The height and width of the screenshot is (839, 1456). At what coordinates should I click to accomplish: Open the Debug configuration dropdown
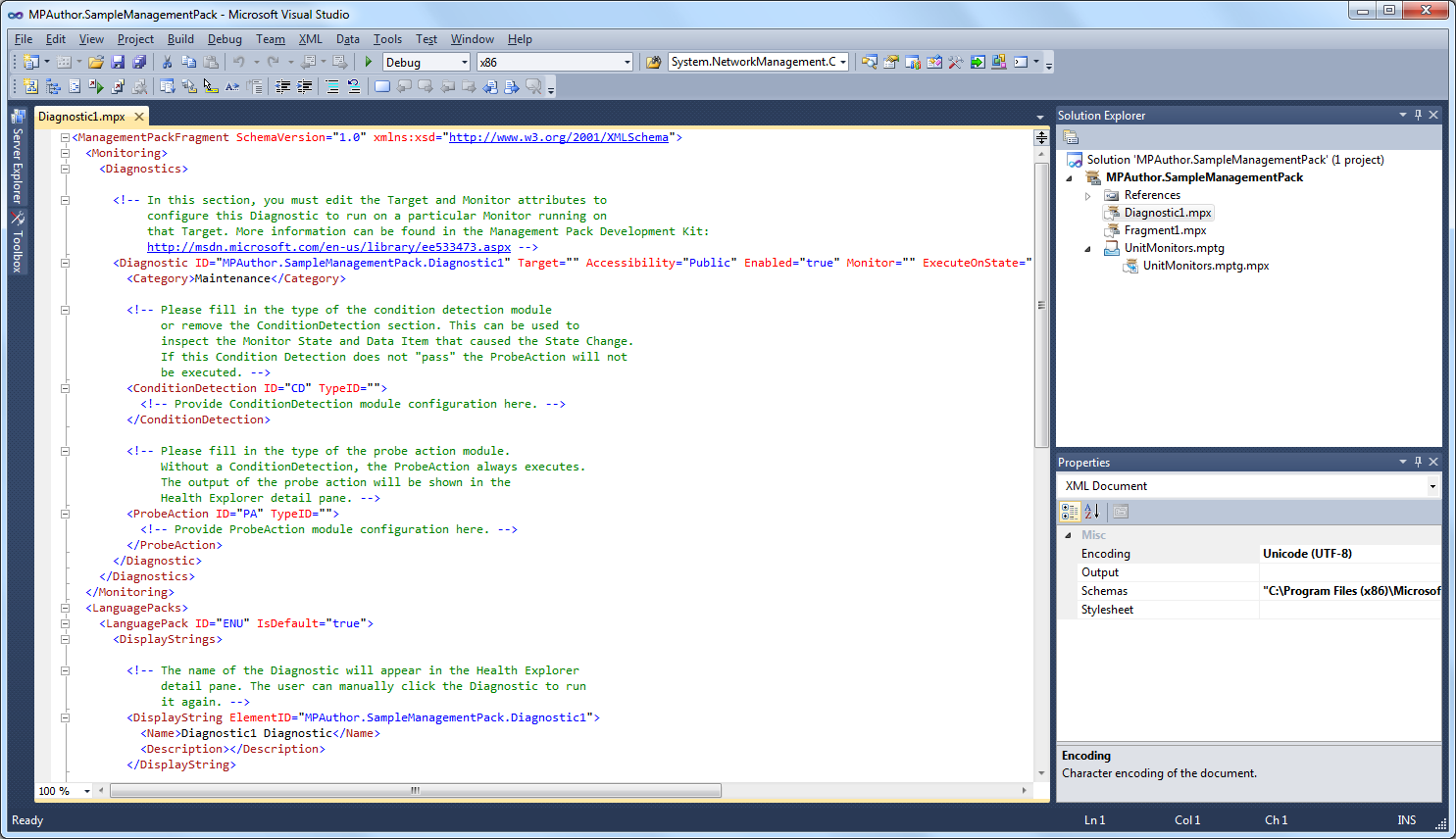click(x=465, y=62)
